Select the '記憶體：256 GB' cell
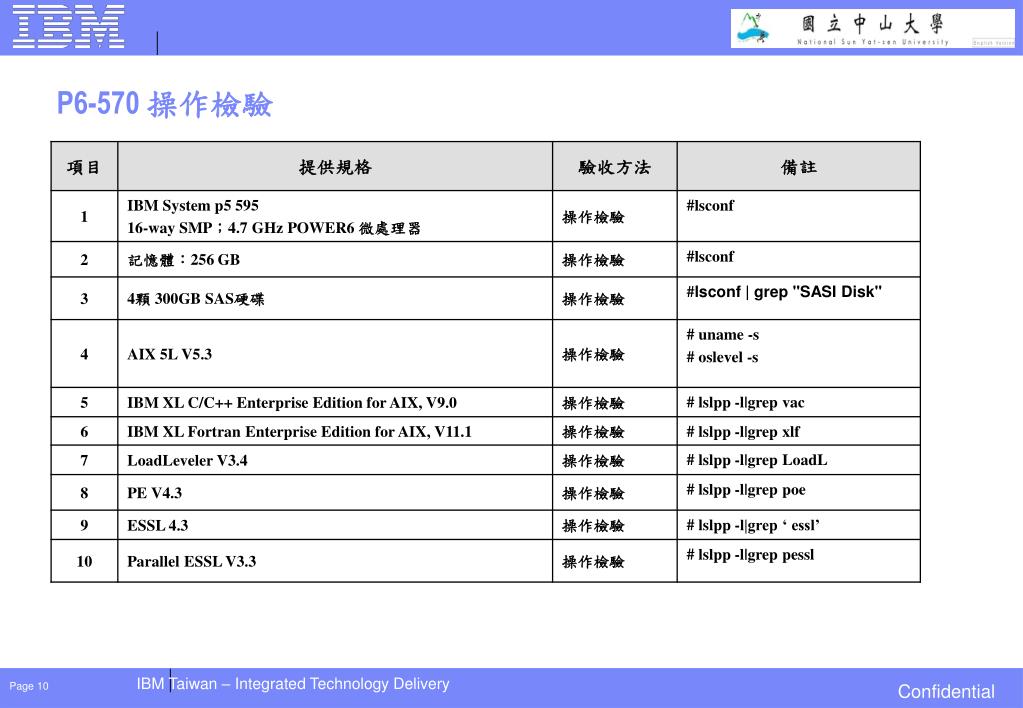This screenshot has height=708, width=1023. pos(335,260)
